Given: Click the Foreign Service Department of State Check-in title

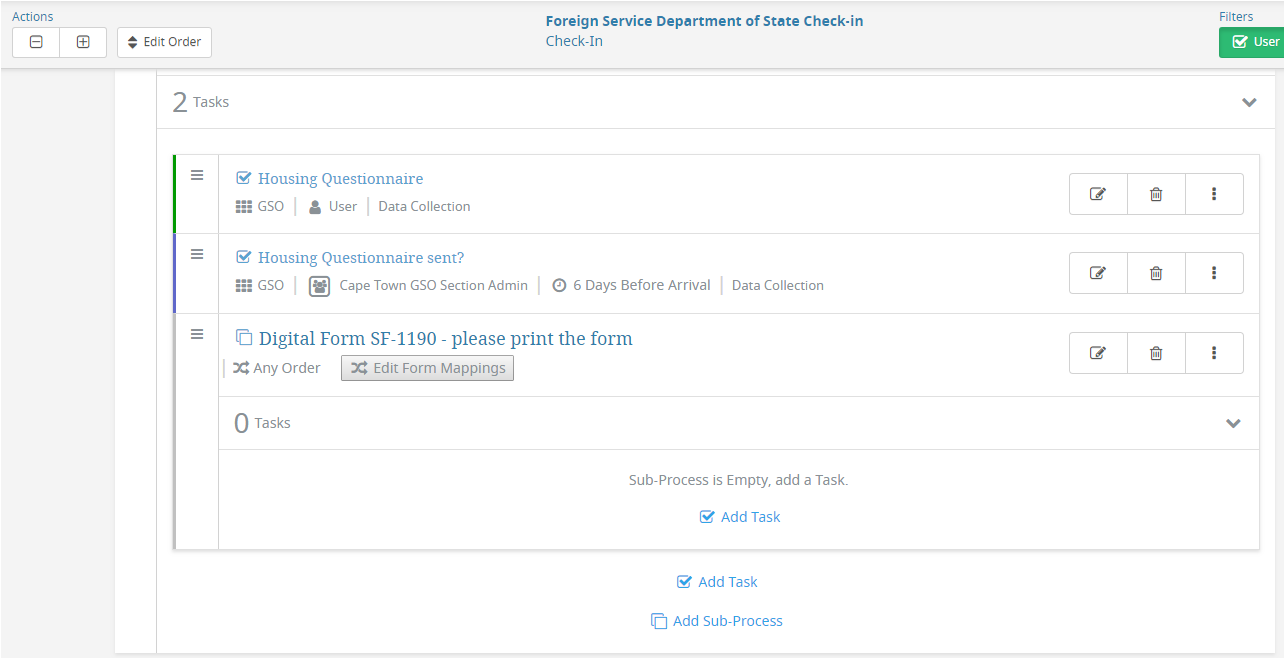Looking at the screenshot, I should 704,21.
